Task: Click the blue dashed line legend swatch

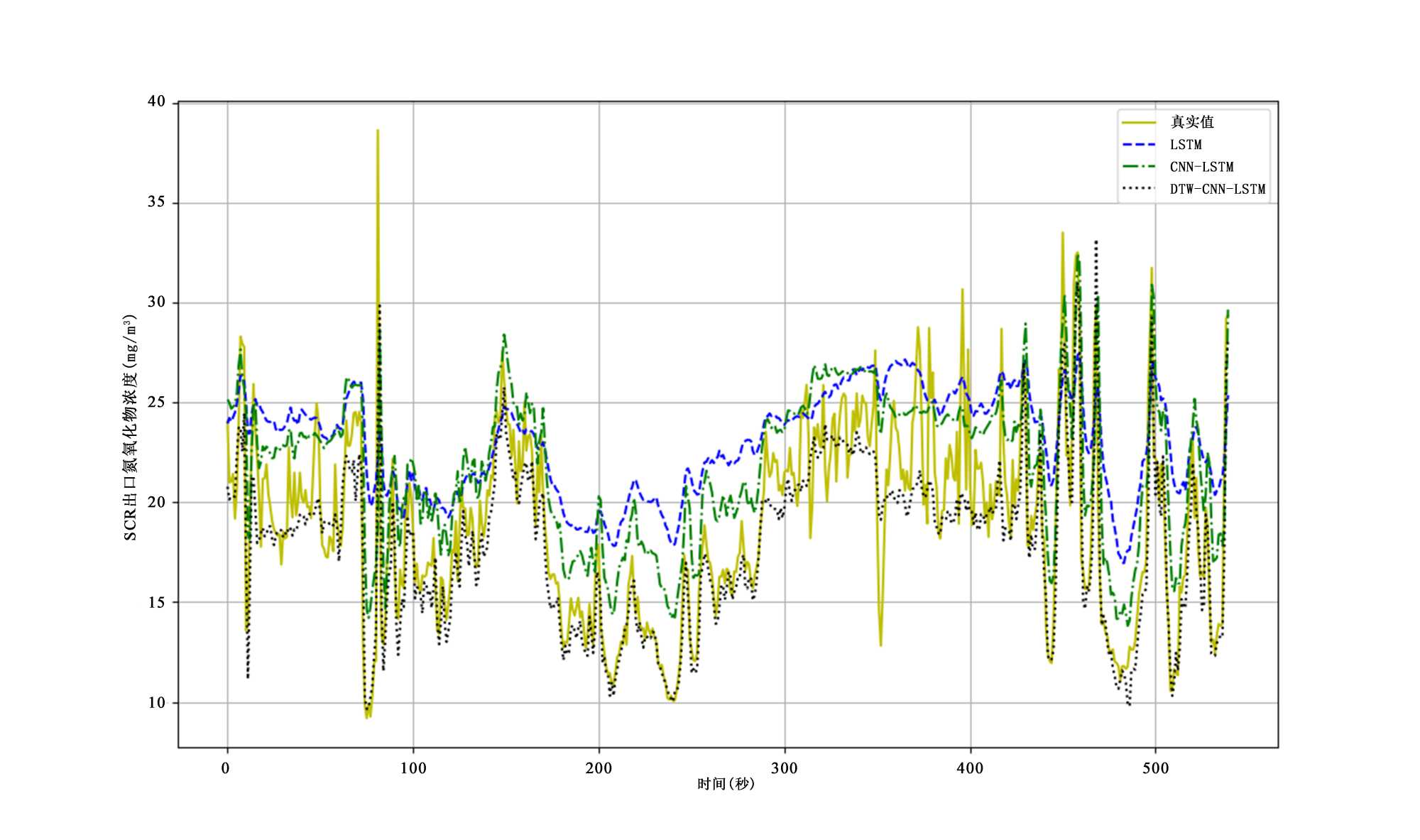Action: 1139,145
